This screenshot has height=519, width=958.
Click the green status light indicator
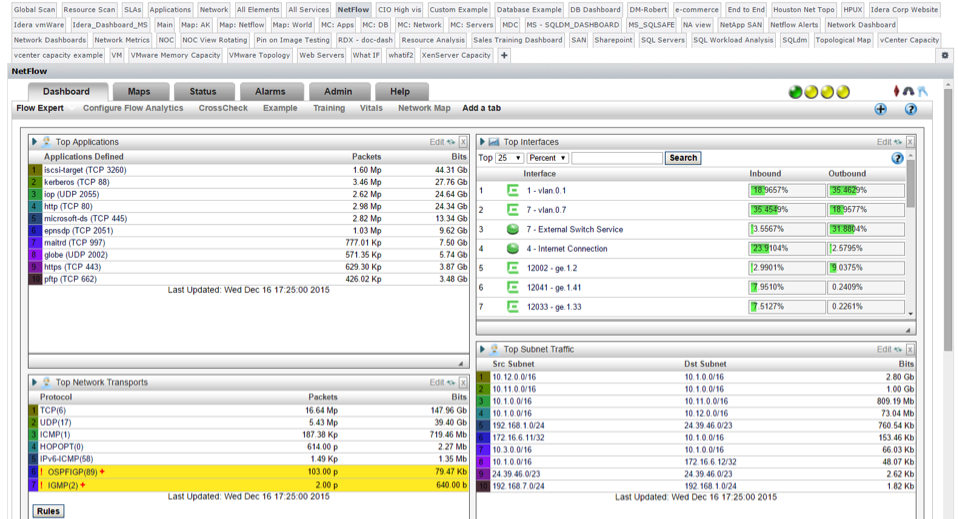pos(795,92)
